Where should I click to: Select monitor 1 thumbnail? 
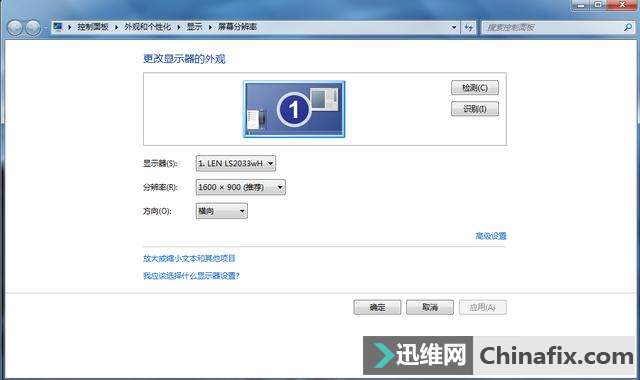[294, 109]
